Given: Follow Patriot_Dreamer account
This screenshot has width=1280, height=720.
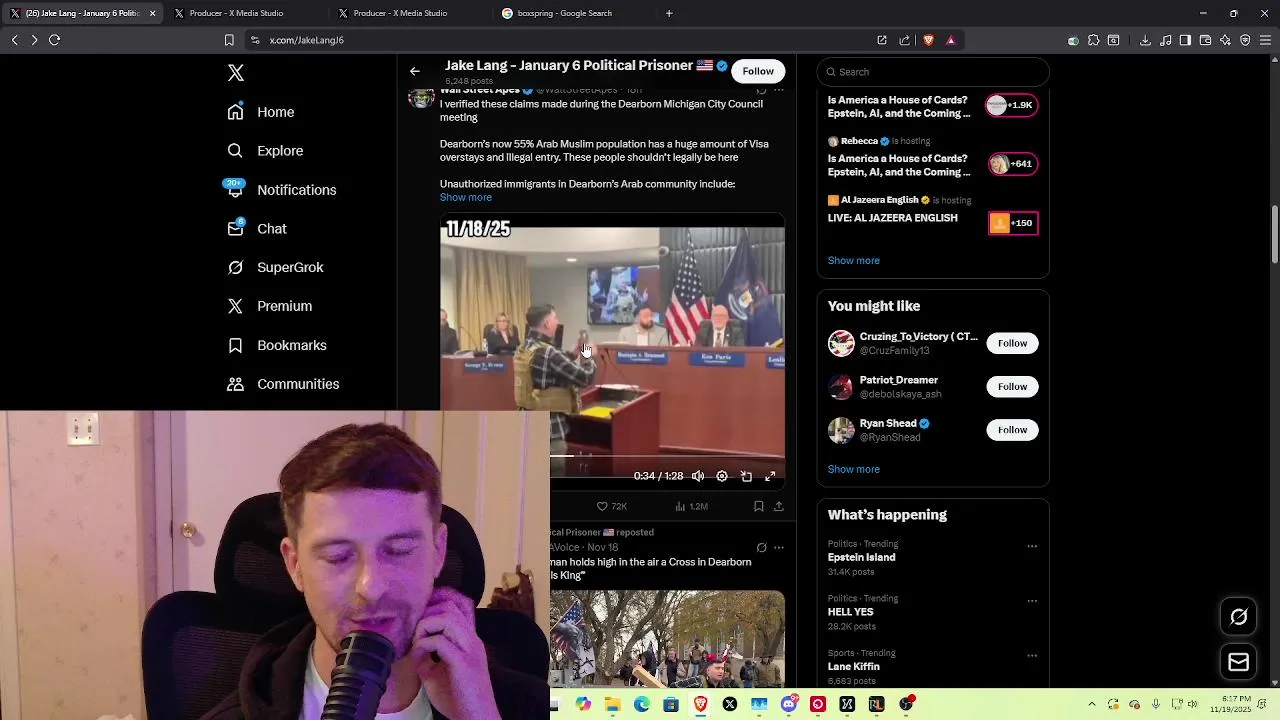Looking at the screenshot, I should point(1012,386).
